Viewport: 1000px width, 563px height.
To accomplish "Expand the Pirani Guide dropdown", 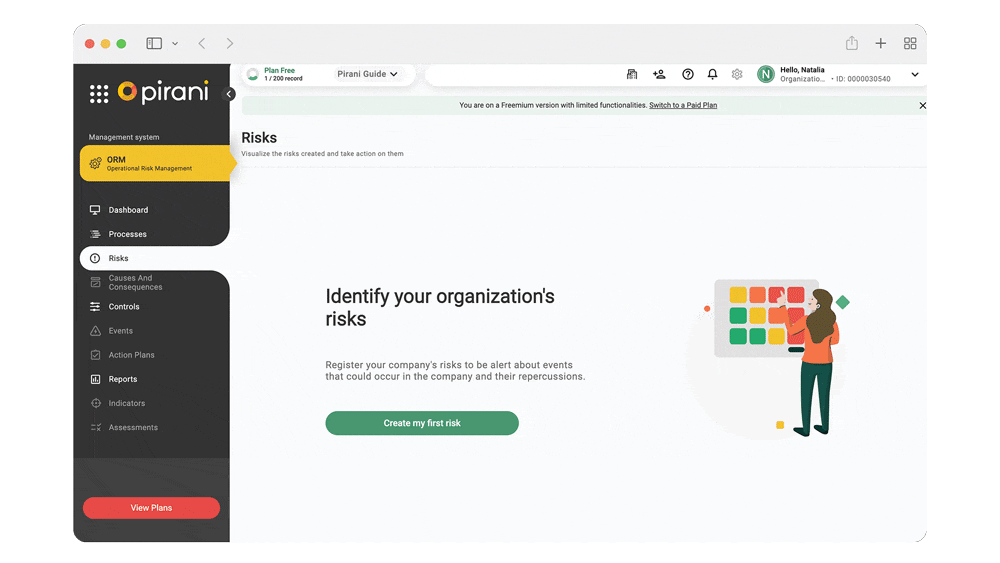I will tap(367, 74).
